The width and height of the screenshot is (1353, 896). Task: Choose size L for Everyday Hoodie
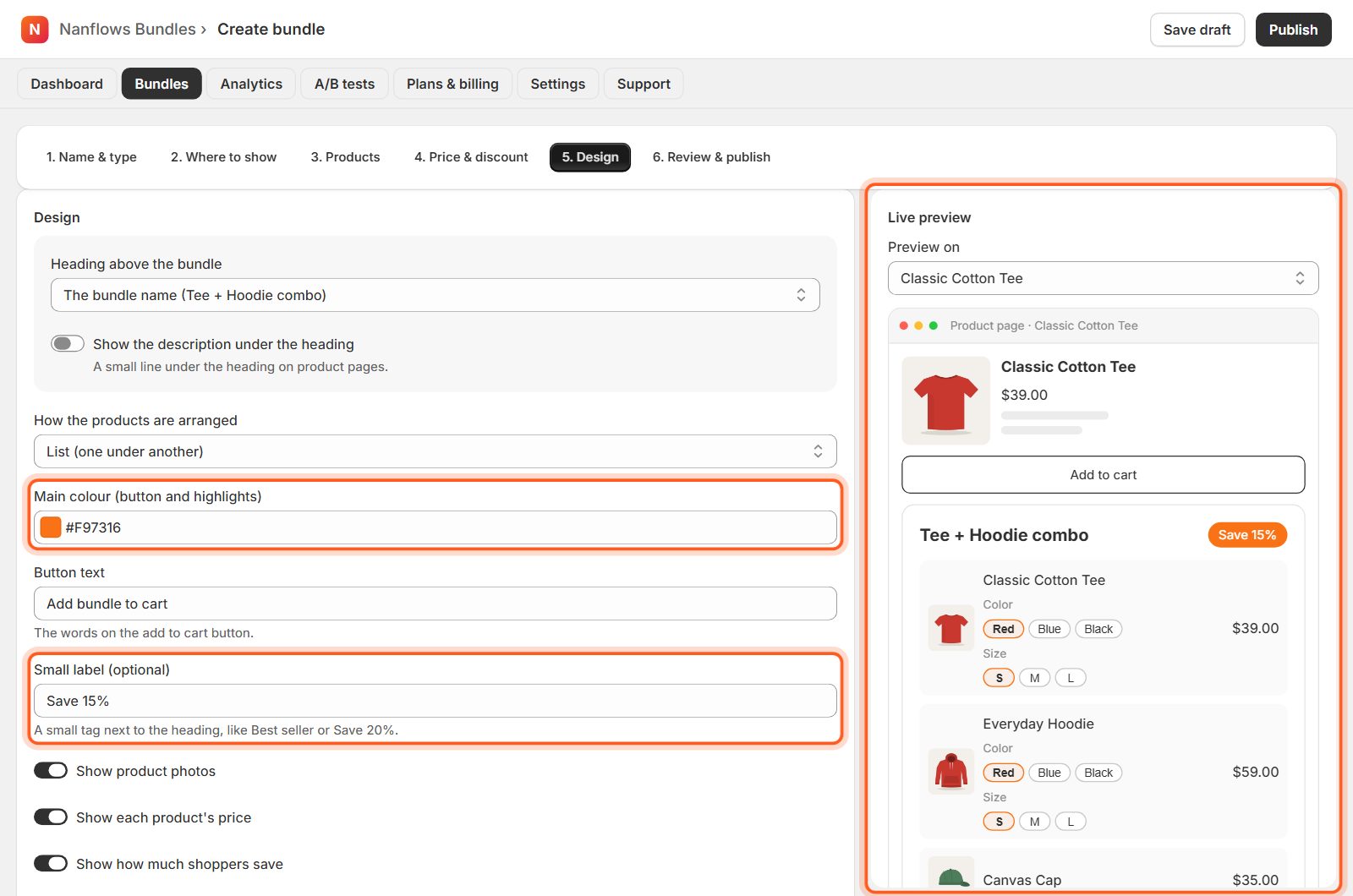point(1071,822)
